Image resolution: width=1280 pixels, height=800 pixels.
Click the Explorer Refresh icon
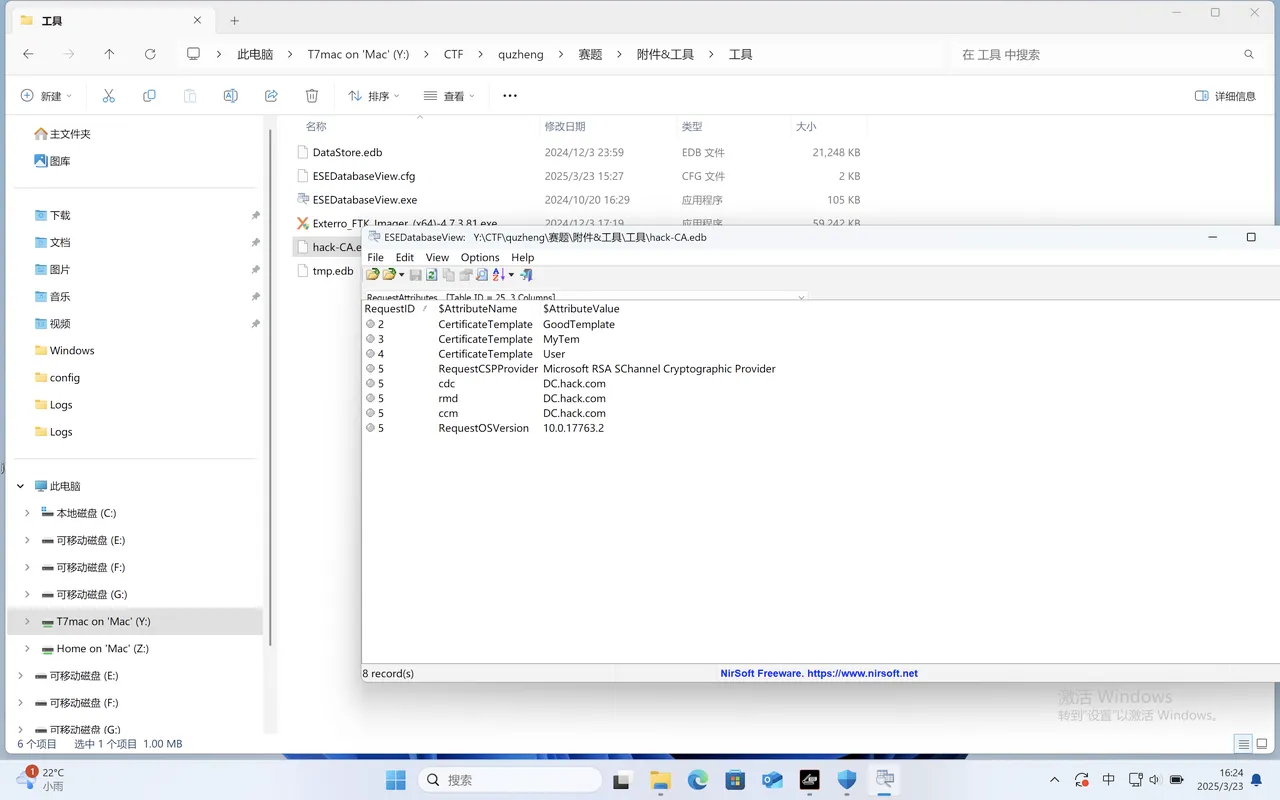[150, 54]
